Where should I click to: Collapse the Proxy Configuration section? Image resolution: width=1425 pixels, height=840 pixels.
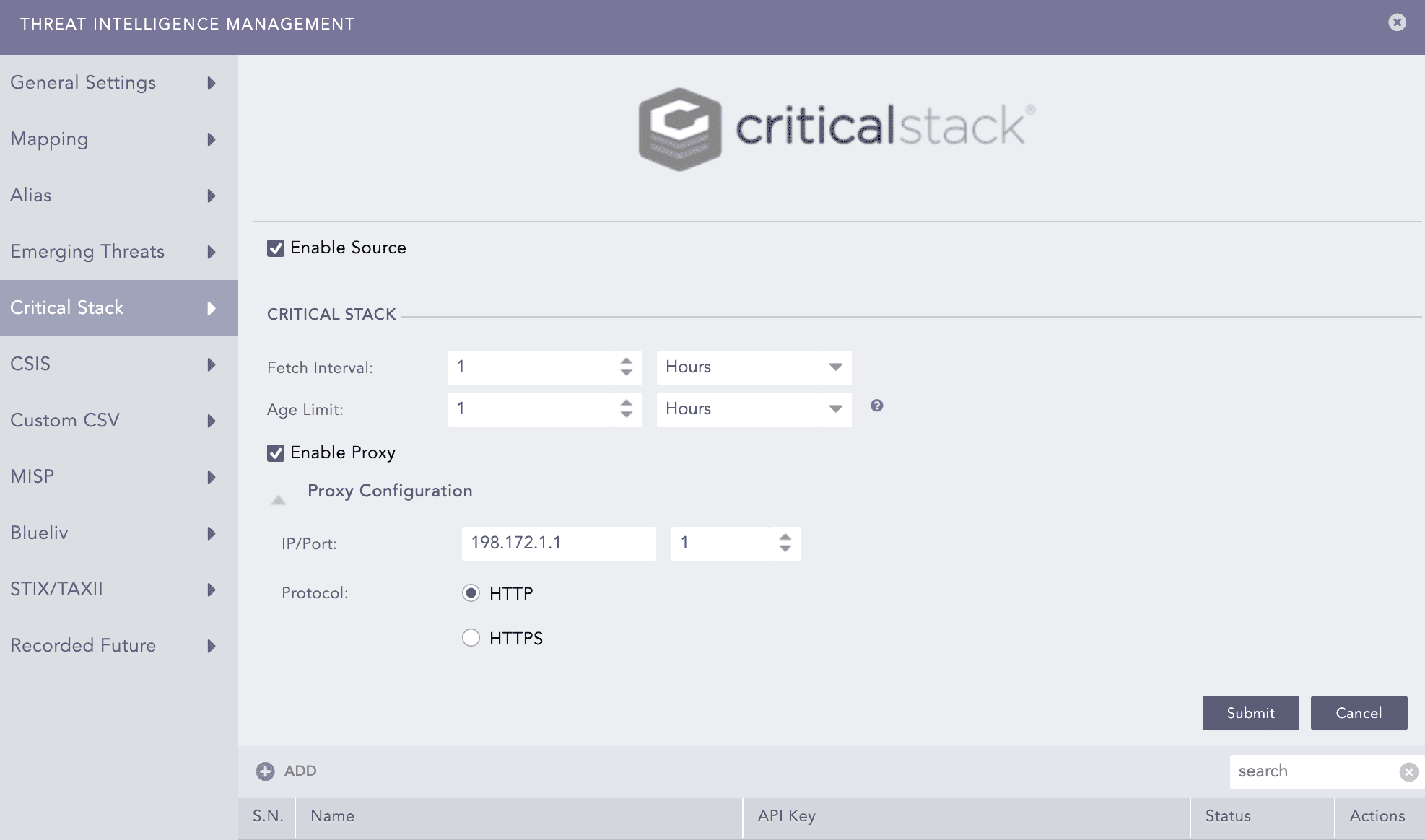pyautogui.click(x=278, y=499)
